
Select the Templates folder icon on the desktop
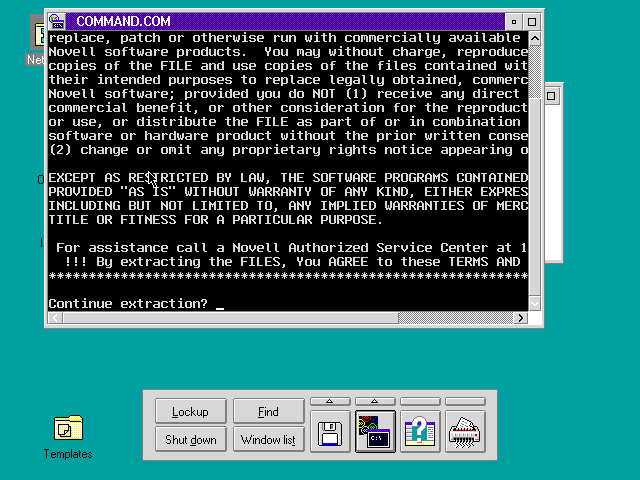(68, 428)
